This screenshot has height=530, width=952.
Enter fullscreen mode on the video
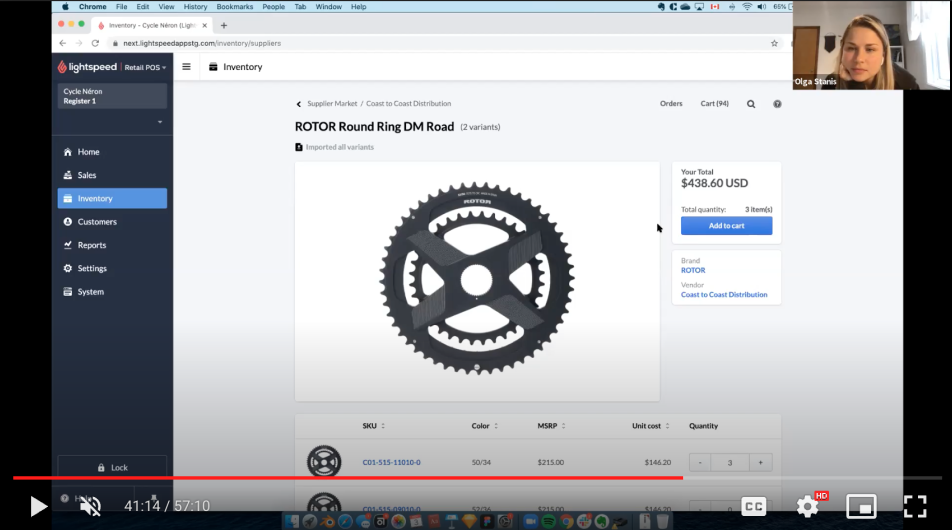tap(915, 506)
